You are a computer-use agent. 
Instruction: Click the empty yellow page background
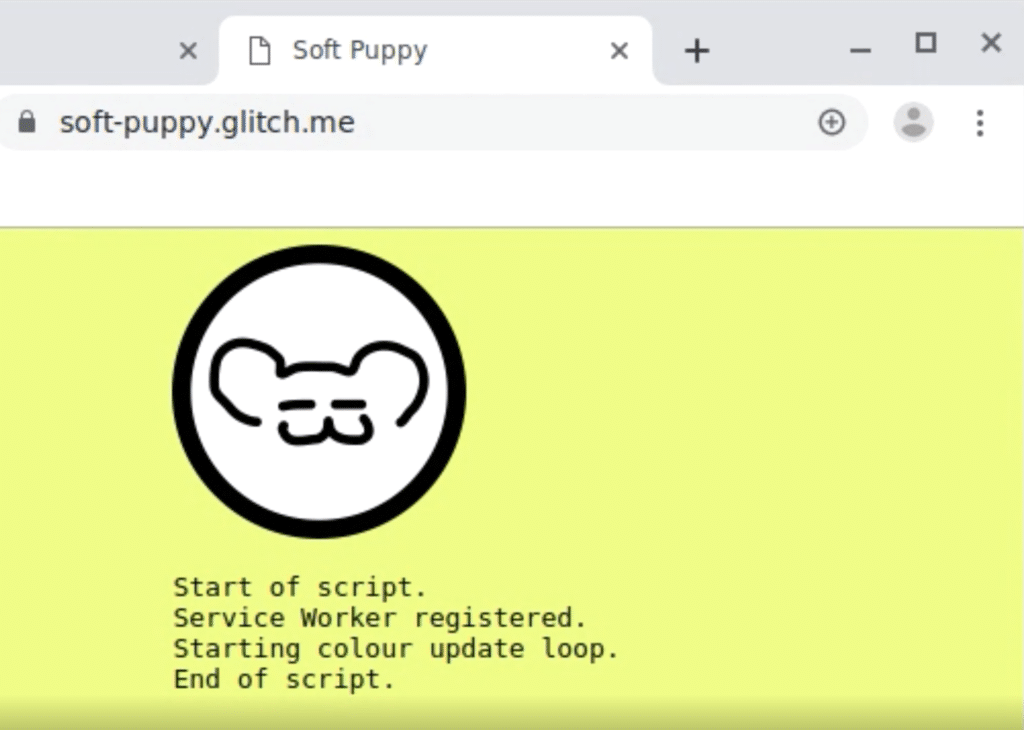(x=750, y=450)
